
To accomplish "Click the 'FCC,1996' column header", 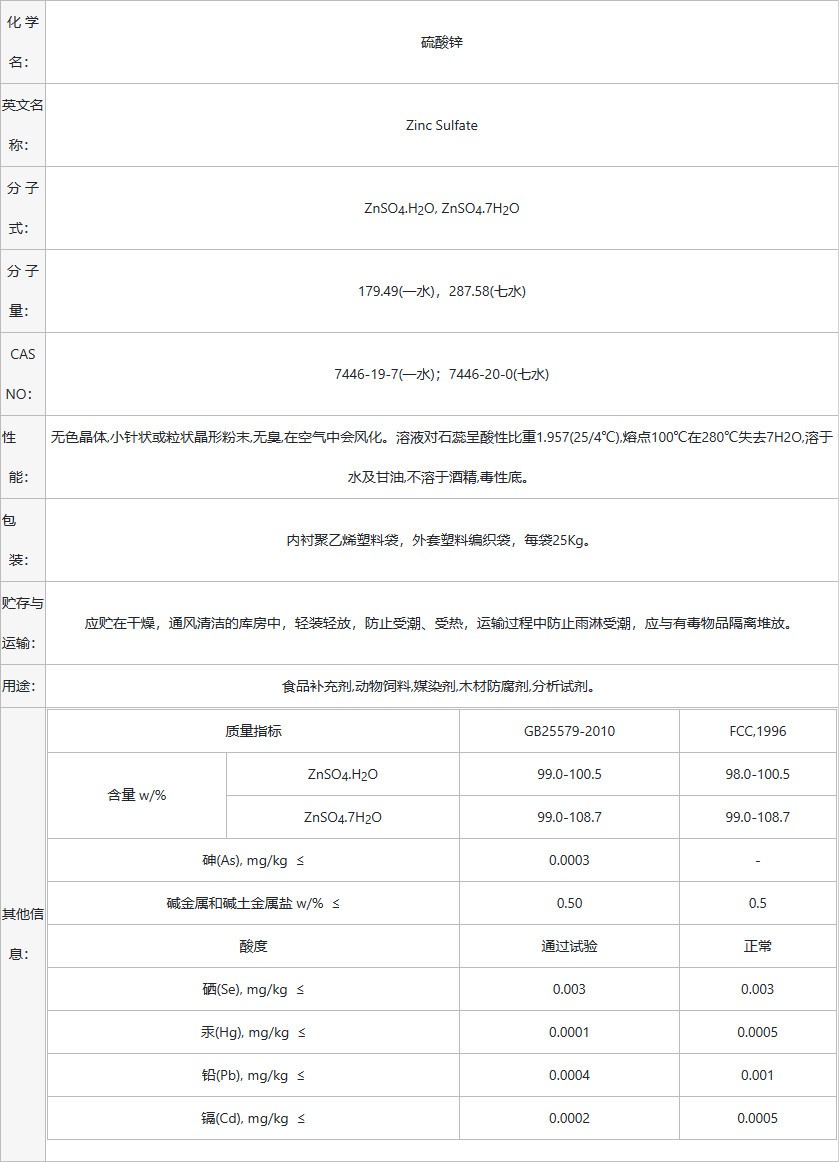I will 757,731.
